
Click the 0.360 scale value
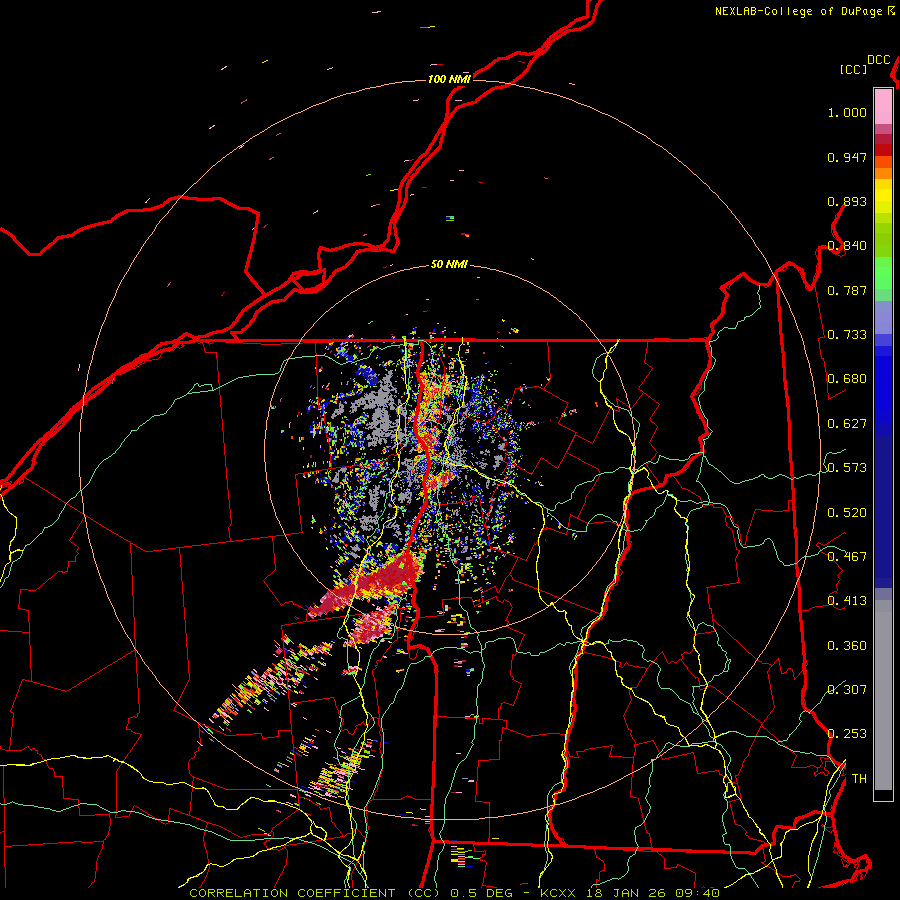coord(847,646)
